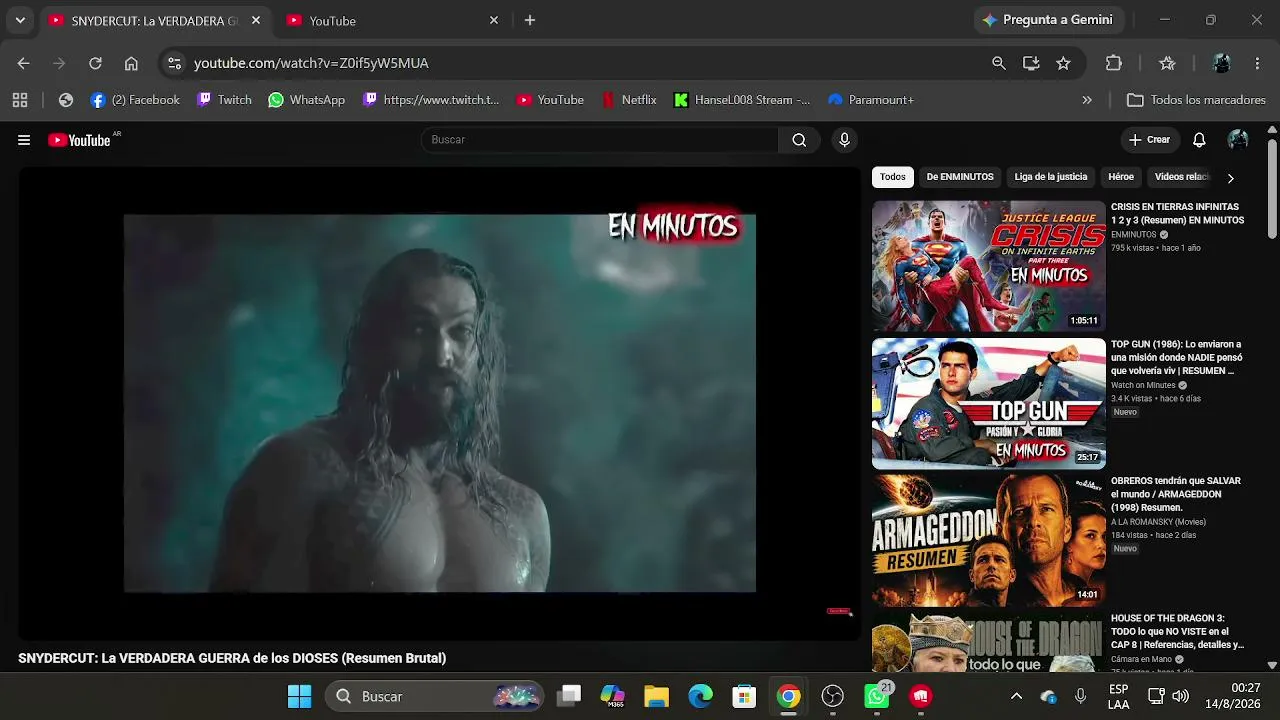
Task: Select the Videos relacionados filter chip
Action: (1182, 177)
